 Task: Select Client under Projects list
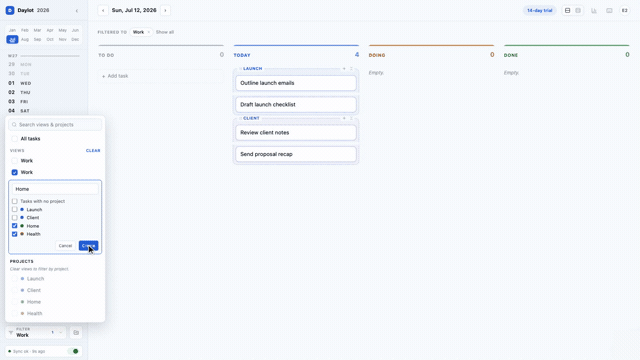coord(15,290)
